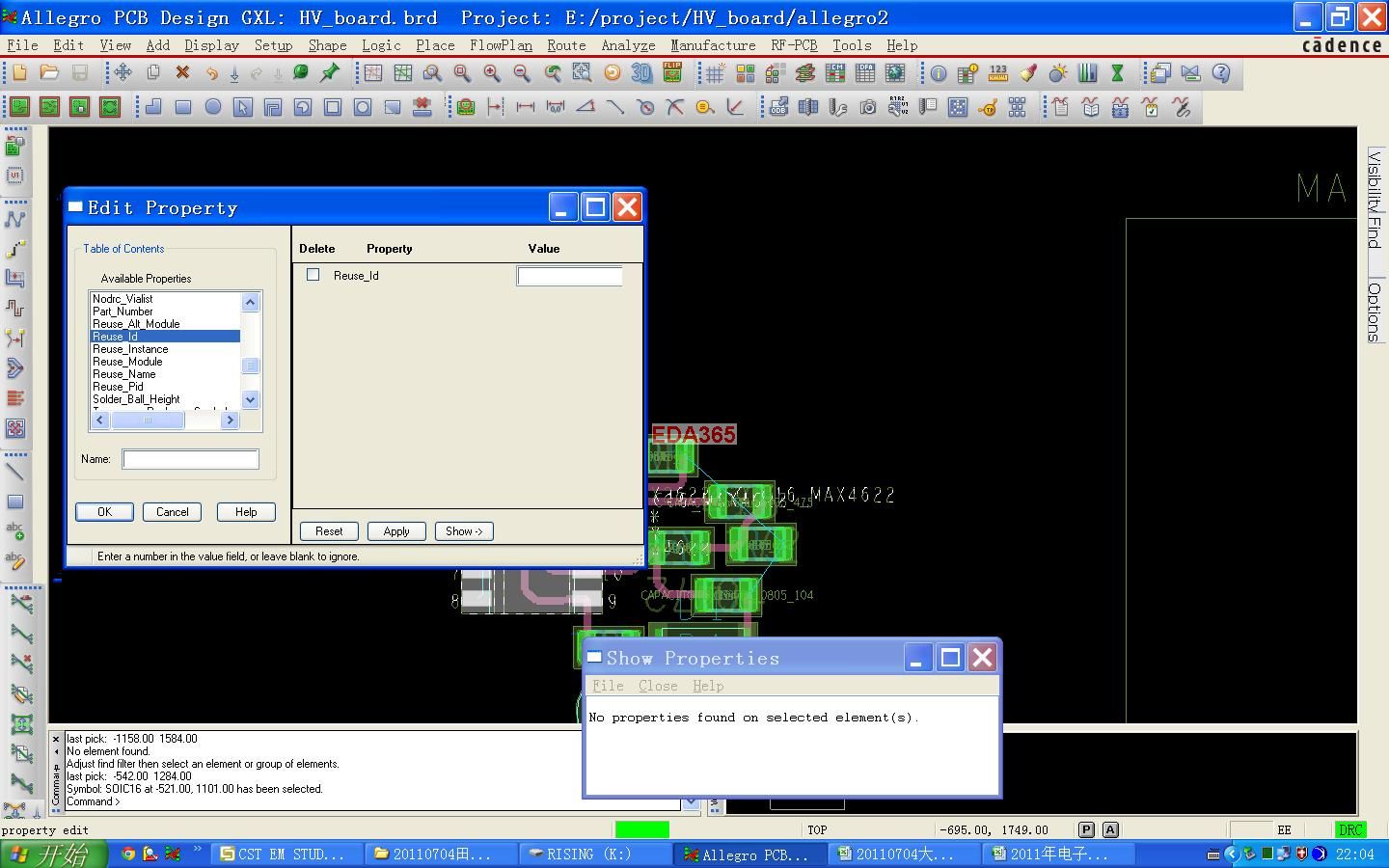Click the Add Rectangle icon in left sidebar
The width and height of the screenshot is (1389, 868).
pos(15,502)
